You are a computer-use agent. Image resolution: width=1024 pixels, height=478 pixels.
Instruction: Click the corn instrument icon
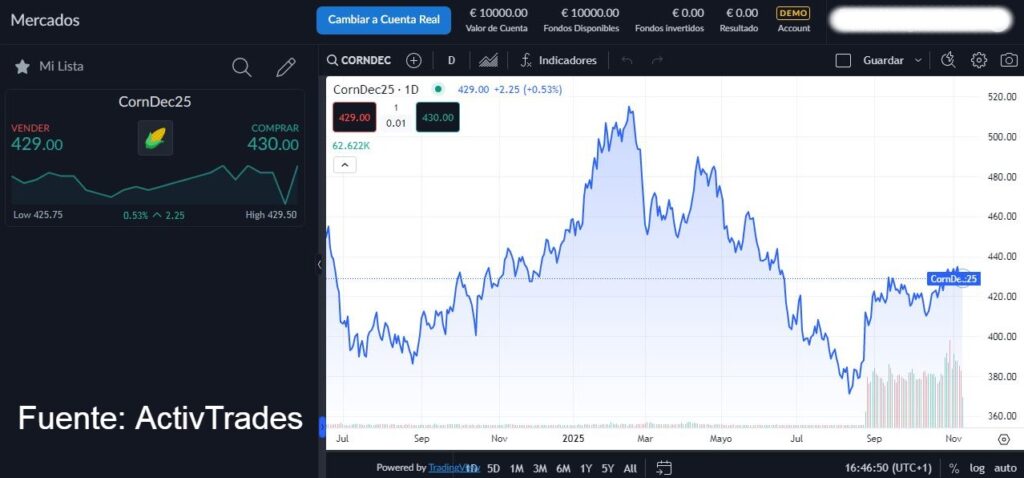155,138
